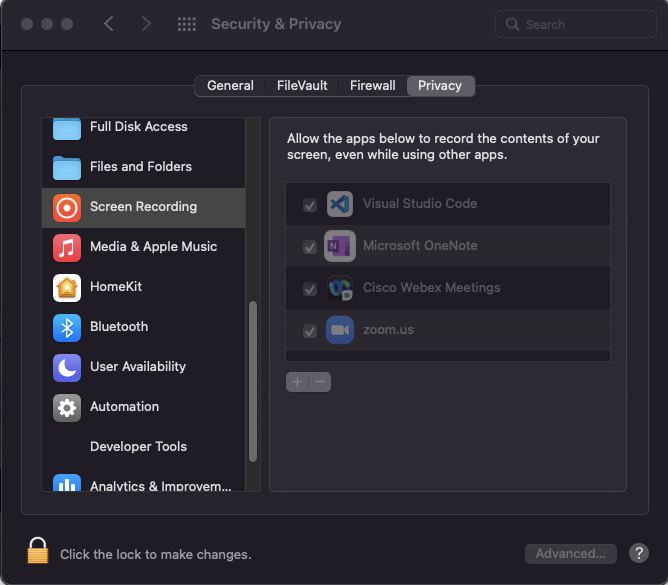Click the Cisco Webex Meetings app icon
Screen dimensions: 668x585
pyautogui.click(x=340, y=288)
